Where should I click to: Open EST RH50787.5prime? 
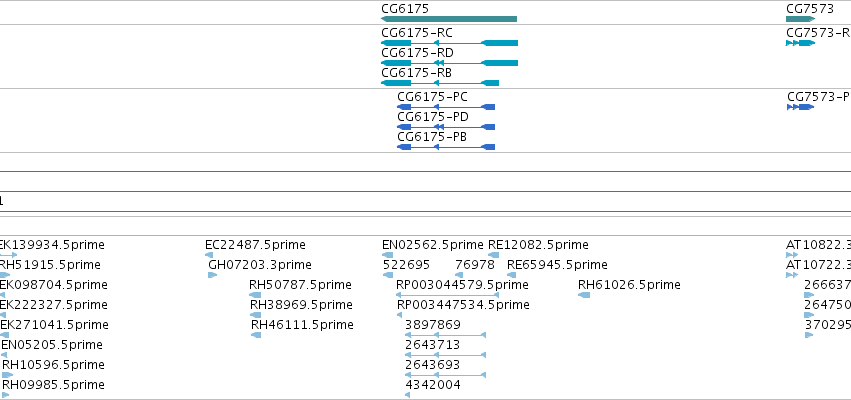coord(300,285)
